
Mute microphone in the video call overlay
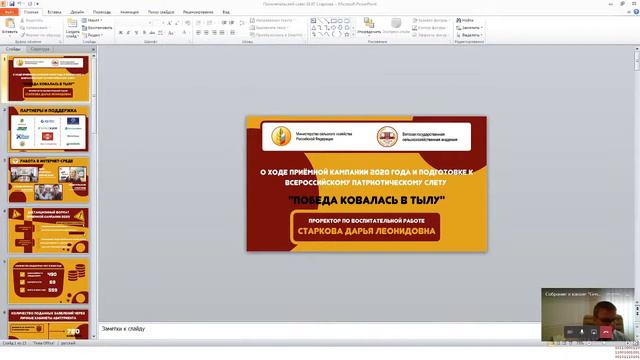[x=582, y=332]
